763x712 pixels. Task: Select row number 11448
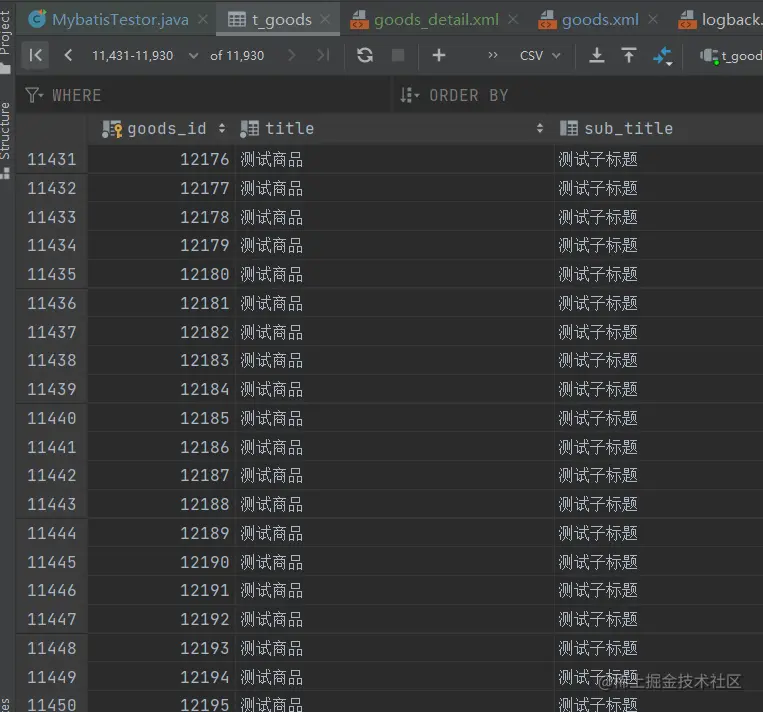coord(52,648)
